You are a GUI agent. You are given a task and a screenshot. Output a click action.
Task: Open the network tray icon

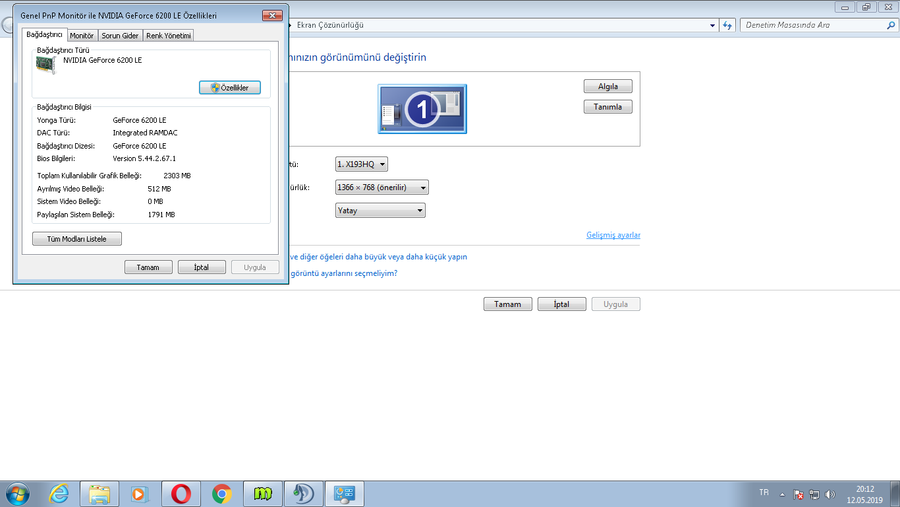[x=814, y=494]
